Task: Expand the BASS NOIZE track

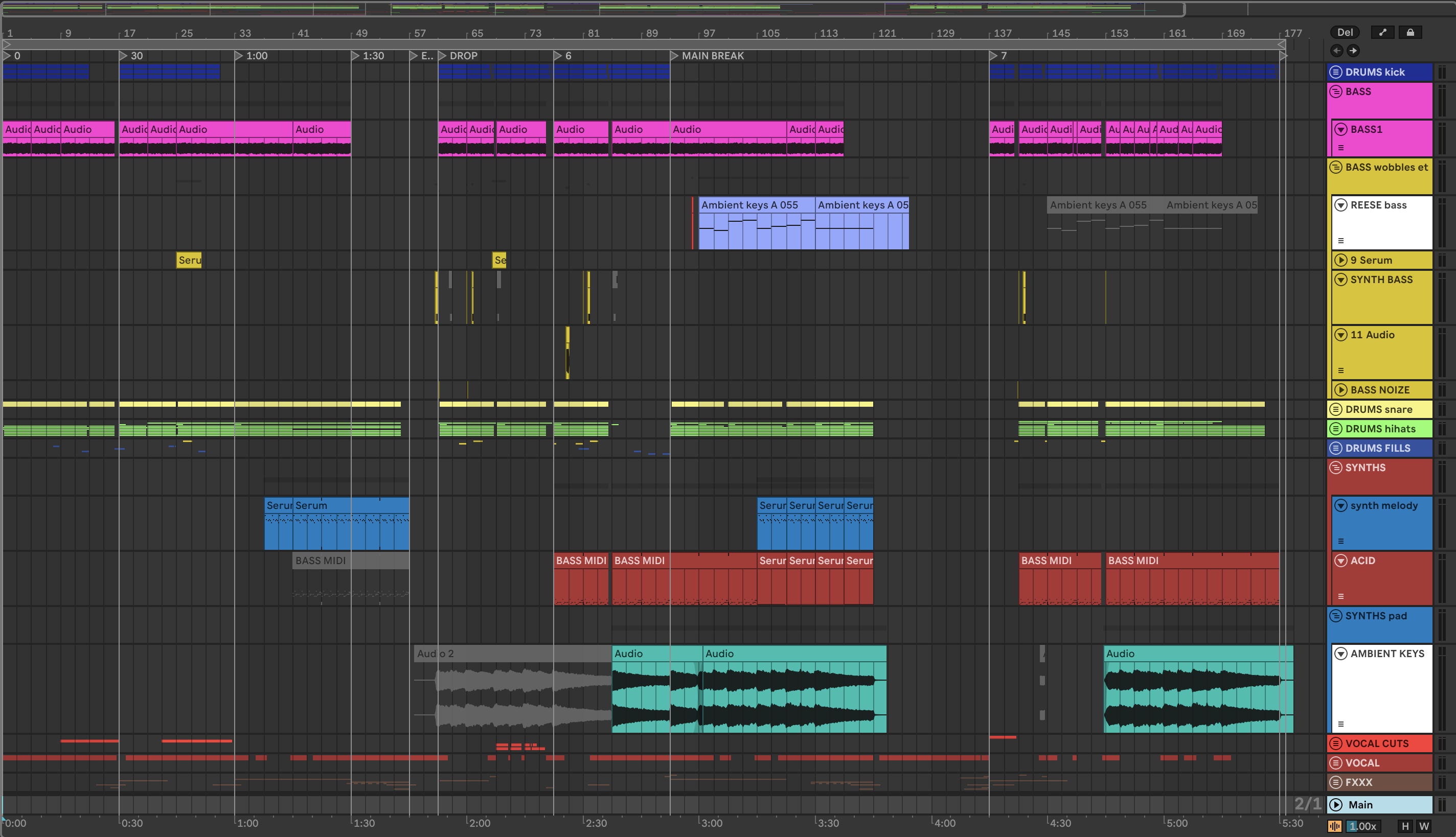Action: pos(1341,390)
